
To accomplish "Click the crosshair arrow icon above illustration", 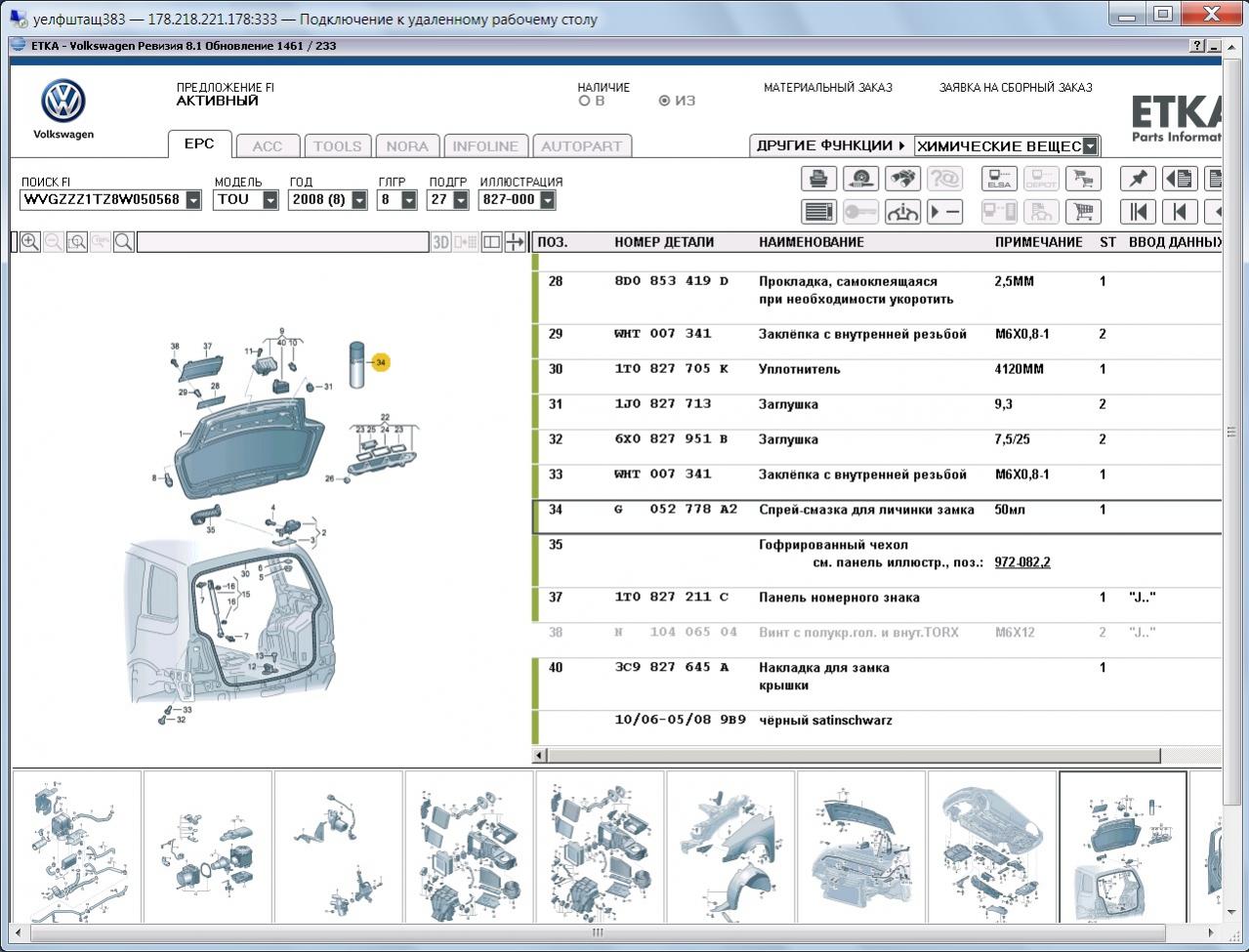I will pyautogui.click(x=515, y=242).
